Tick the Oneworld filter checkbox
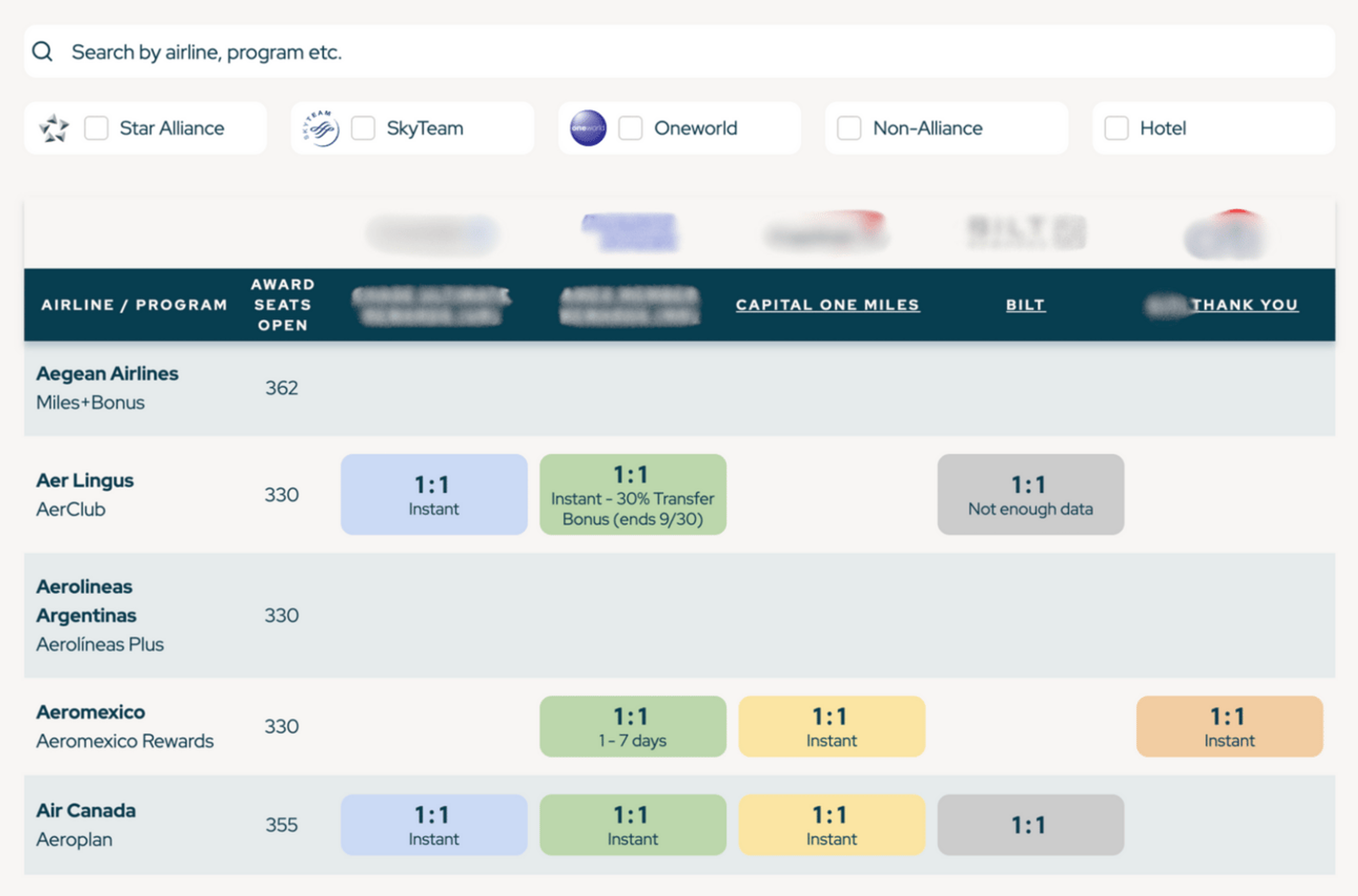 (630, 128)
